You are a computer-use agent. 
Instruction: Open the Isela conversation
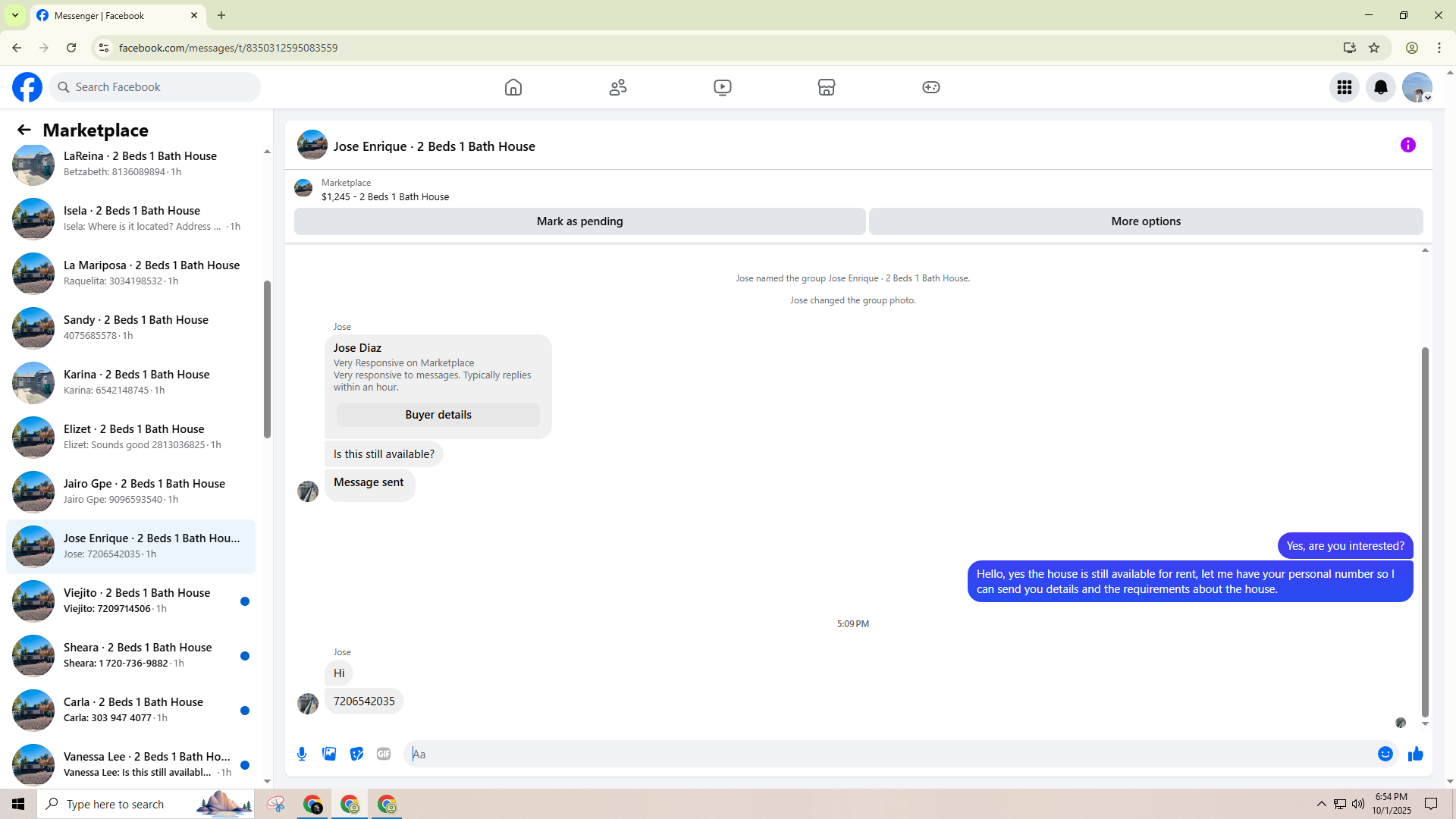[130, 218]
